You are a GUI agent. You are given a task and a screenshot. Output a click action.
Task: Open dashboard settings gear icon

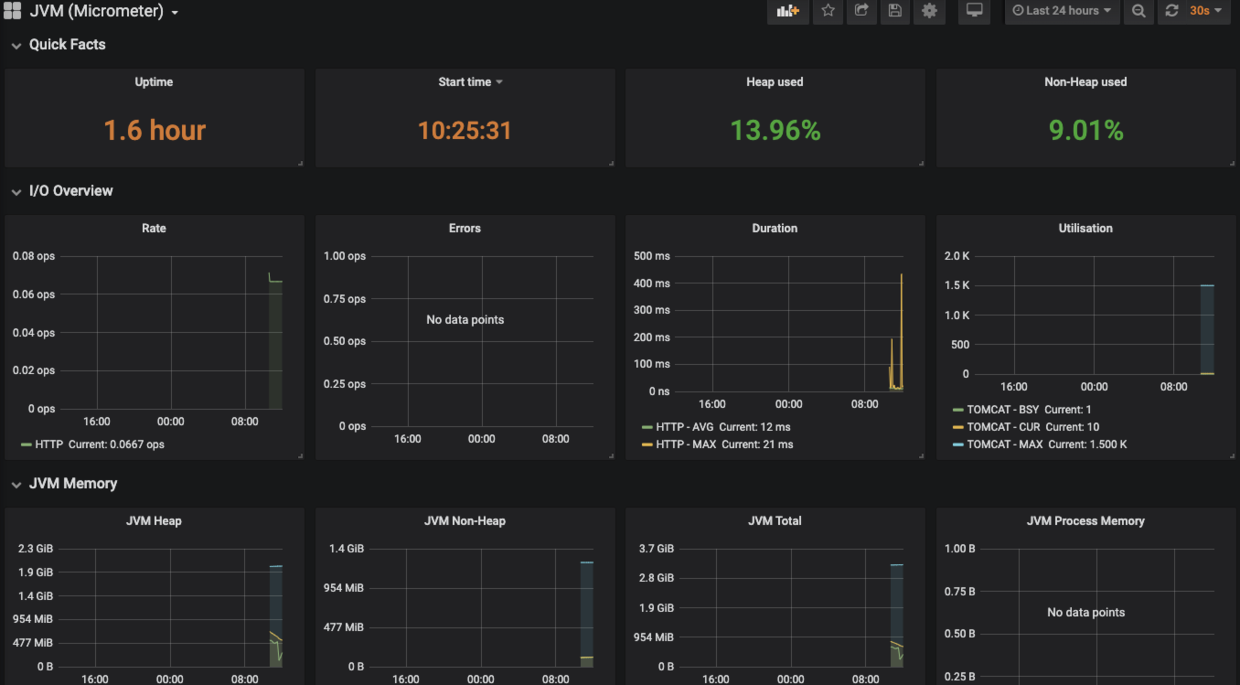(x=929, y=11)
